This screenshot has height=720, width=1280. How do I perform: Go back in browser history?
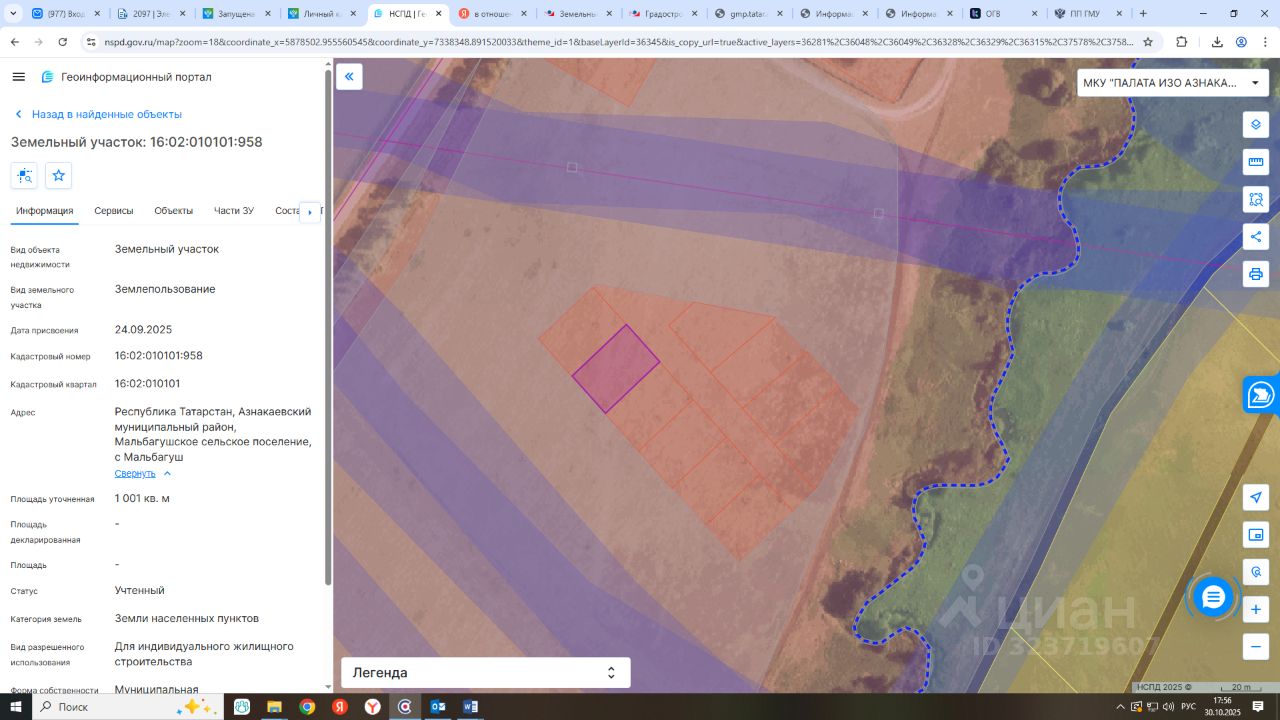[x=14, y=42]
